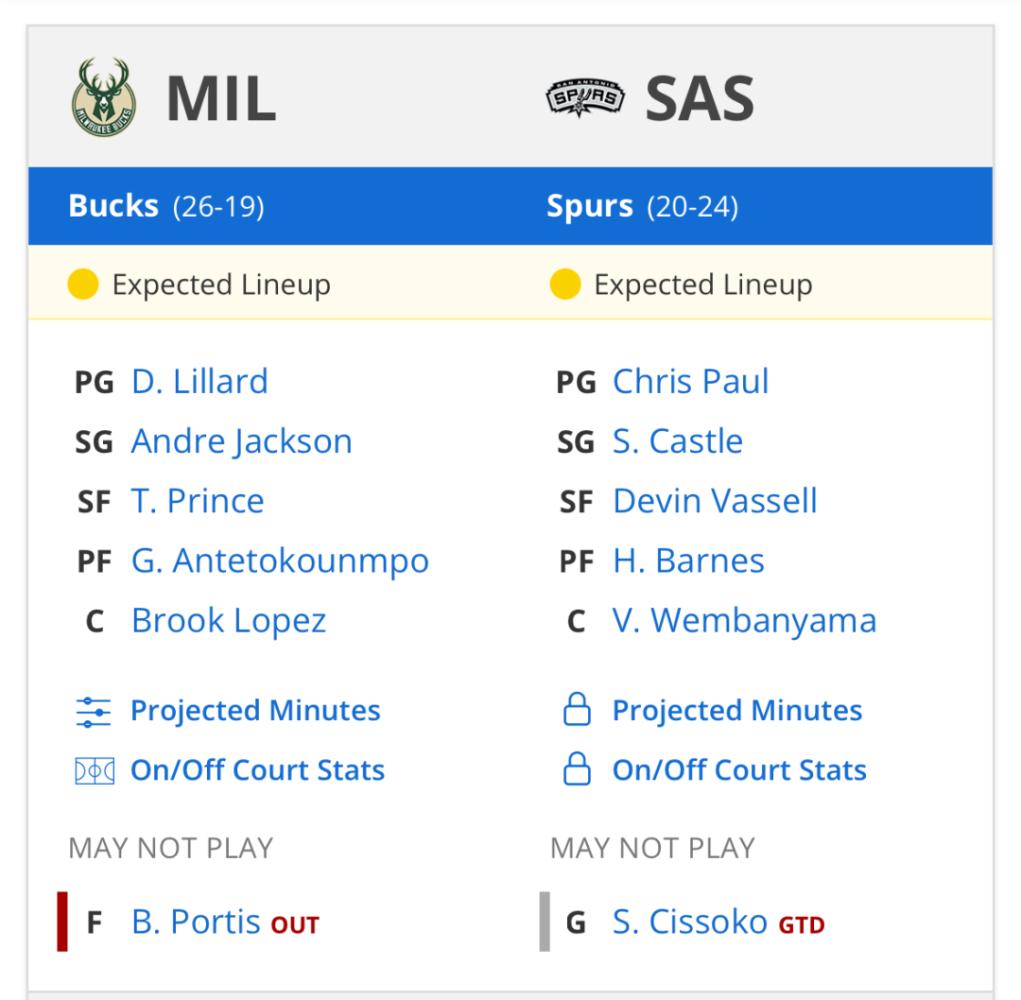Click the MIL team abbreviation header

pyautogui.click(x=221, y=99)
